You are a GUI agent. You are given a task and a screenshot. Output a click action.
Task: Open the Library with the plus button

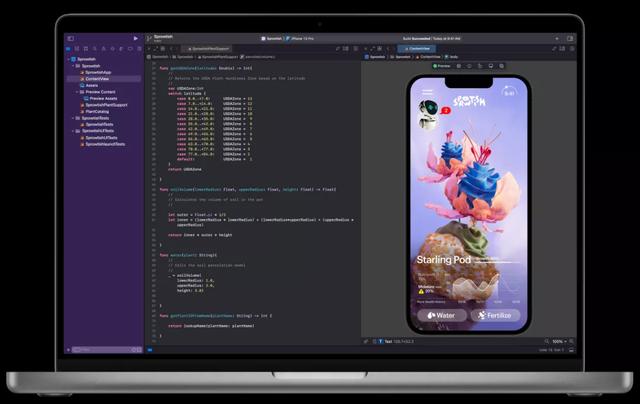(x=557, y=38)
